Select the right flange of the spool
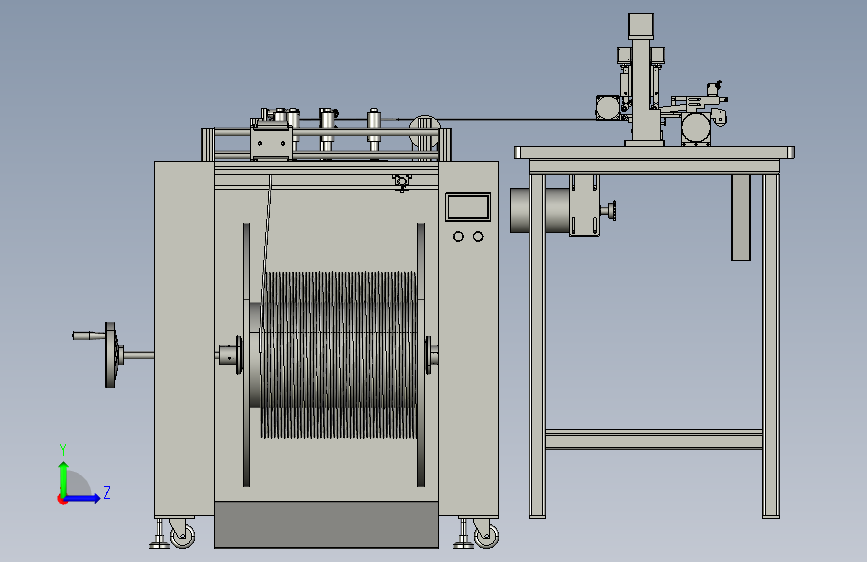 tap(421, 355)
